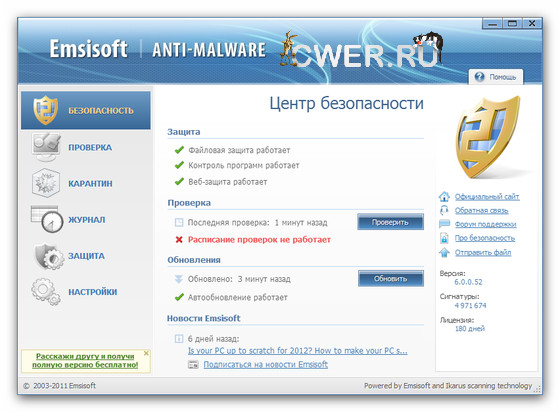Click the house icon beside Официальный сайт
The height and width of the screenshot is (412, 560).
pyautogui.click(x=444, y=196)
